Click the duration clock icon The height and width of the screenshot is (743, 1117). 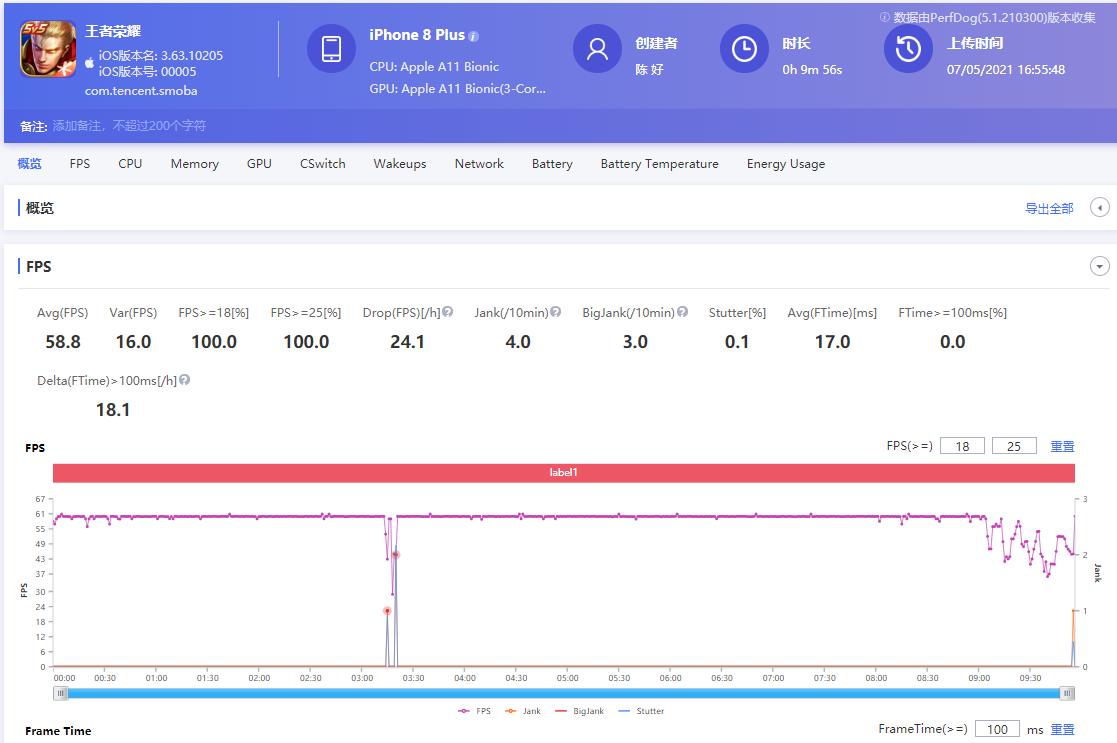tap(744, 49)
